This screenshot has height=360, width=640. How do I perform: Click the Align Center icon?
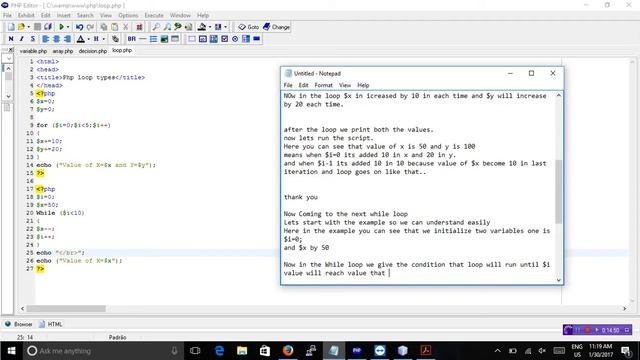point(56,39)
